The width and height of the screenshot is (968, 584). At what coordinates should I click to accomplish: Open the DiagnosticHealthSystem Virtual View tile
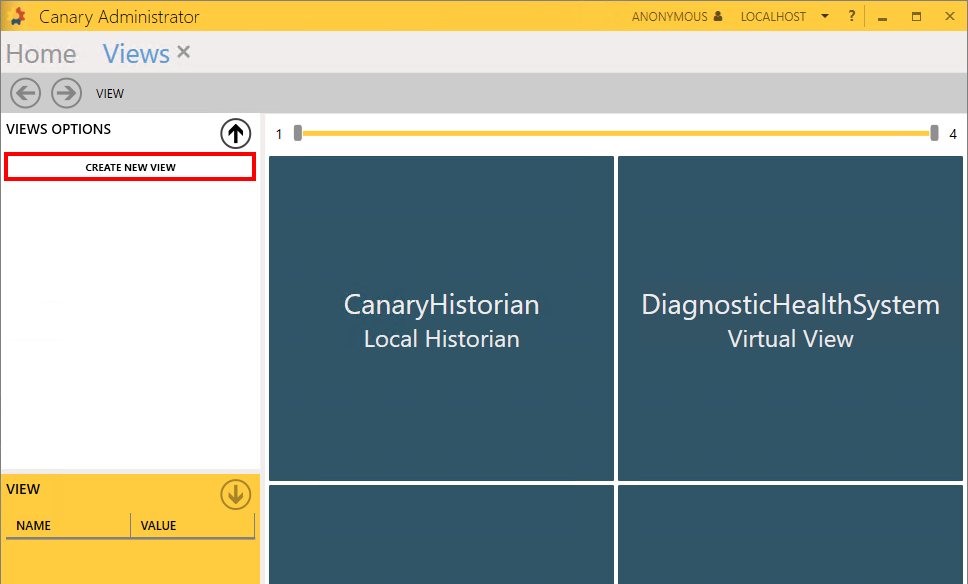[x=790, y=319]
